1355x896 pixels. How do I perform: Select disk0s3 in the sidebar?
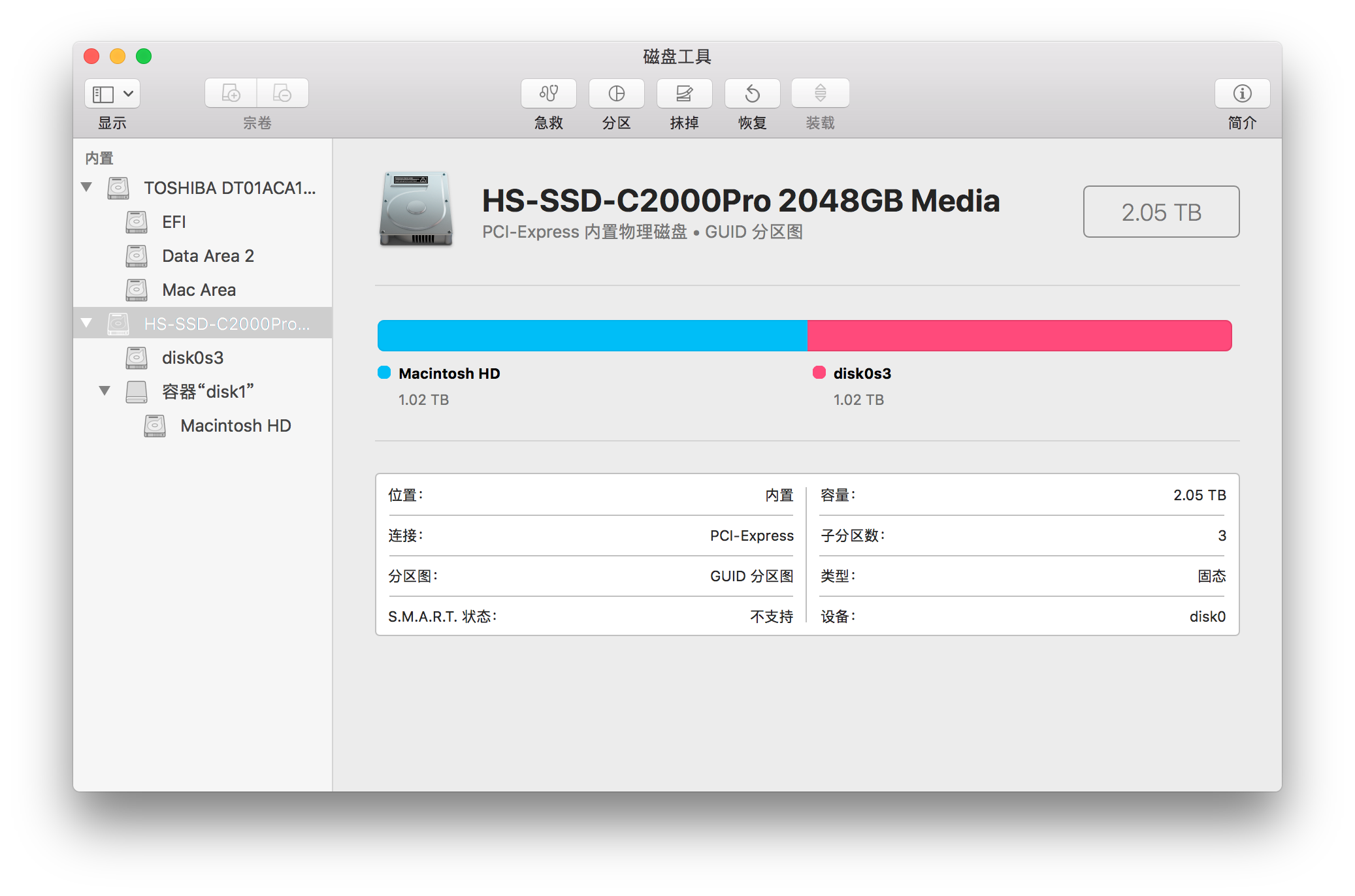(193, 358)
